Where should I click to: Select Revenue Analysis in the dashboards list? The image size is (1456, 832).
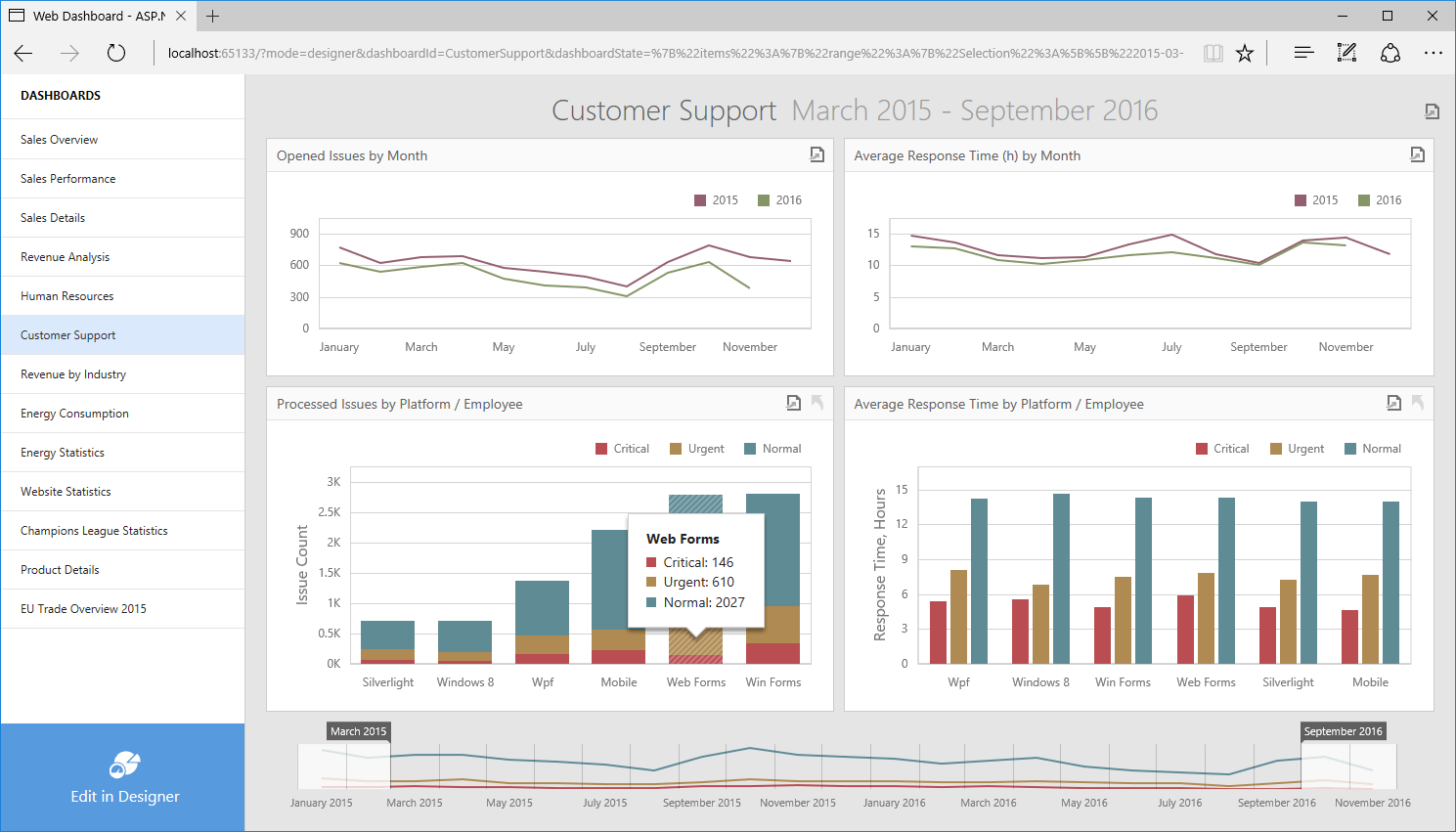click(66, 257)
